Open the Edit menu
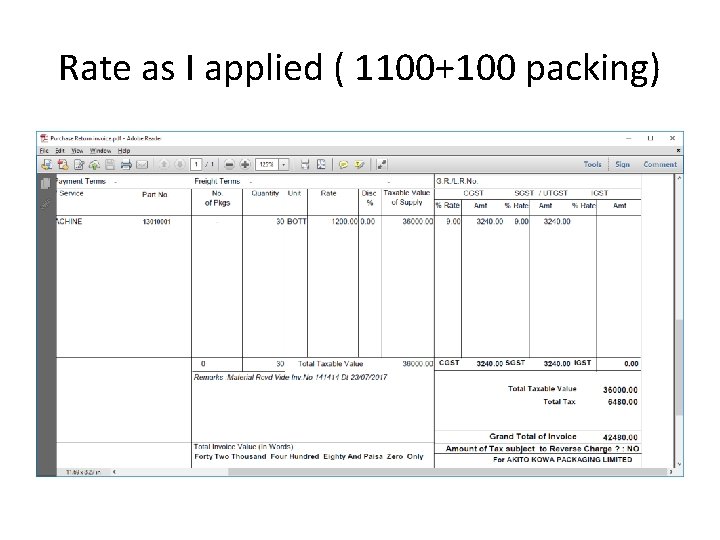The image size is (720, 540). [x=60, y=151]
